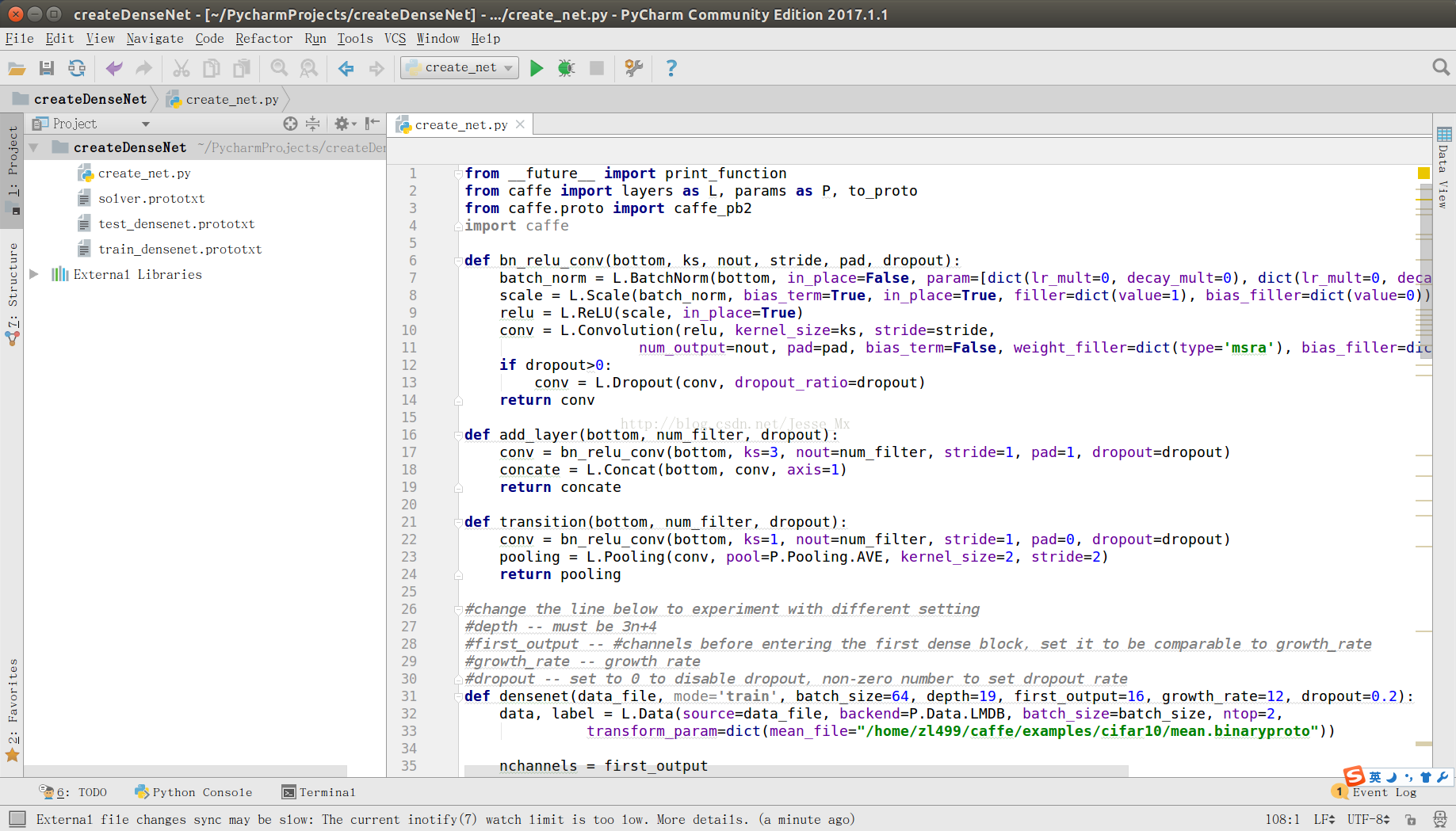Open Settings with the wrench icon
1456x831 pixels.
tap(633, 69)
